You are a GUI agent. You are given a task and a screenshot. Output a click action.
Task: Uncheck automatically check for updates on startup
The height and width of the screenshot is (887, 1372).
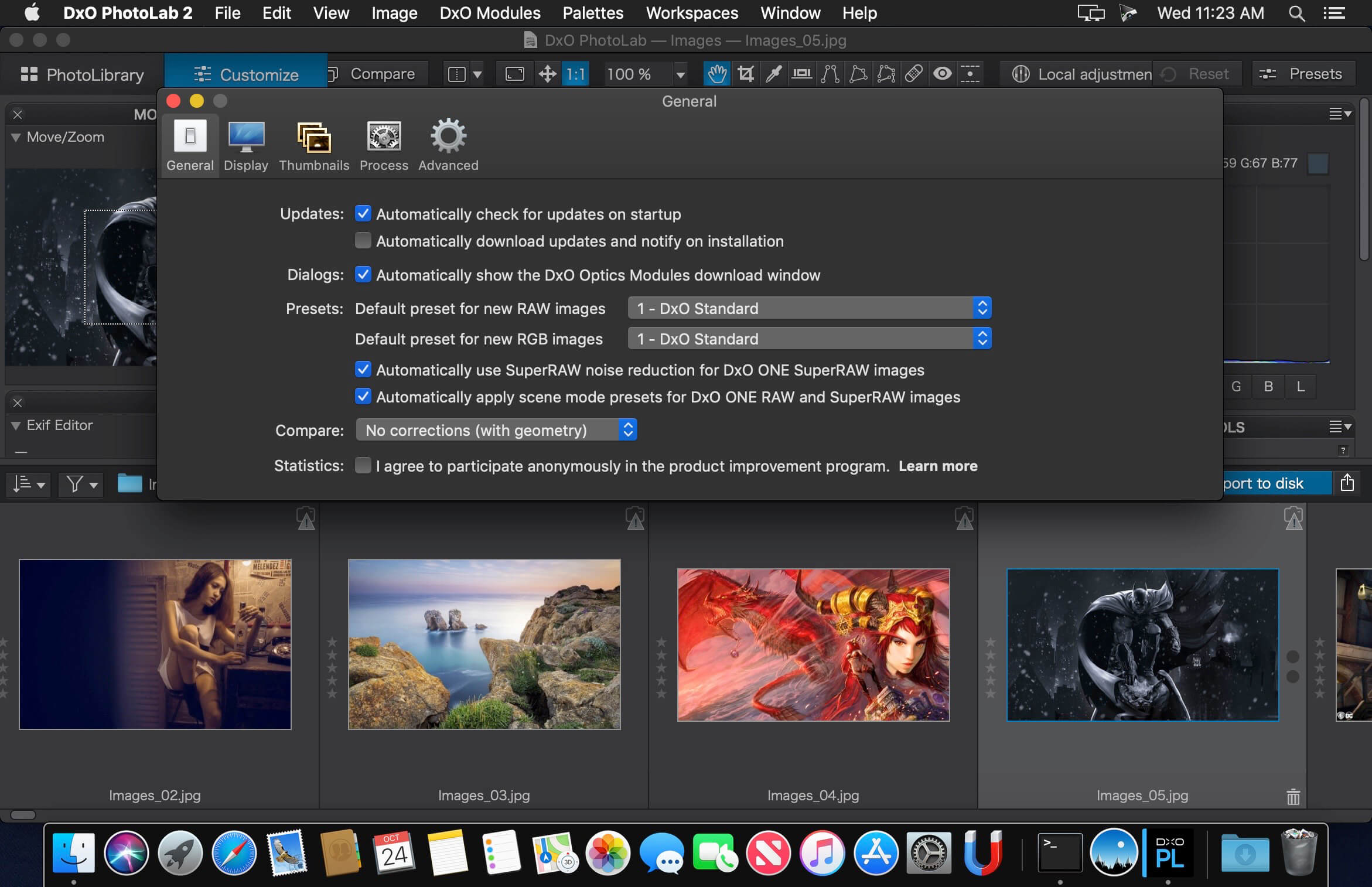pyautogui.click(x=363, y=214)
